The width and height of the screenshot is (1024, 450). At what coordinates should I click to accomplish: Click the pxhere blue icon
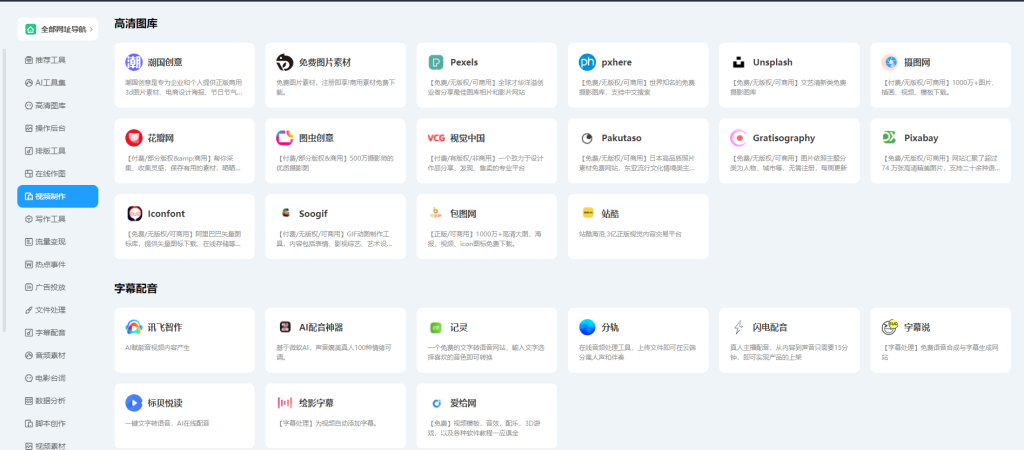click(x=587, y=62)
